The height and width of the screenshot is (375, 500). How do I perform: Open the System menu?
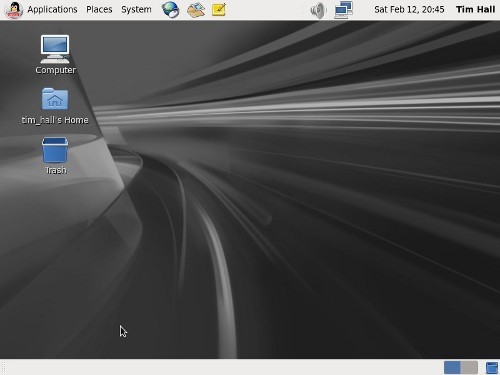click(136, 9)
